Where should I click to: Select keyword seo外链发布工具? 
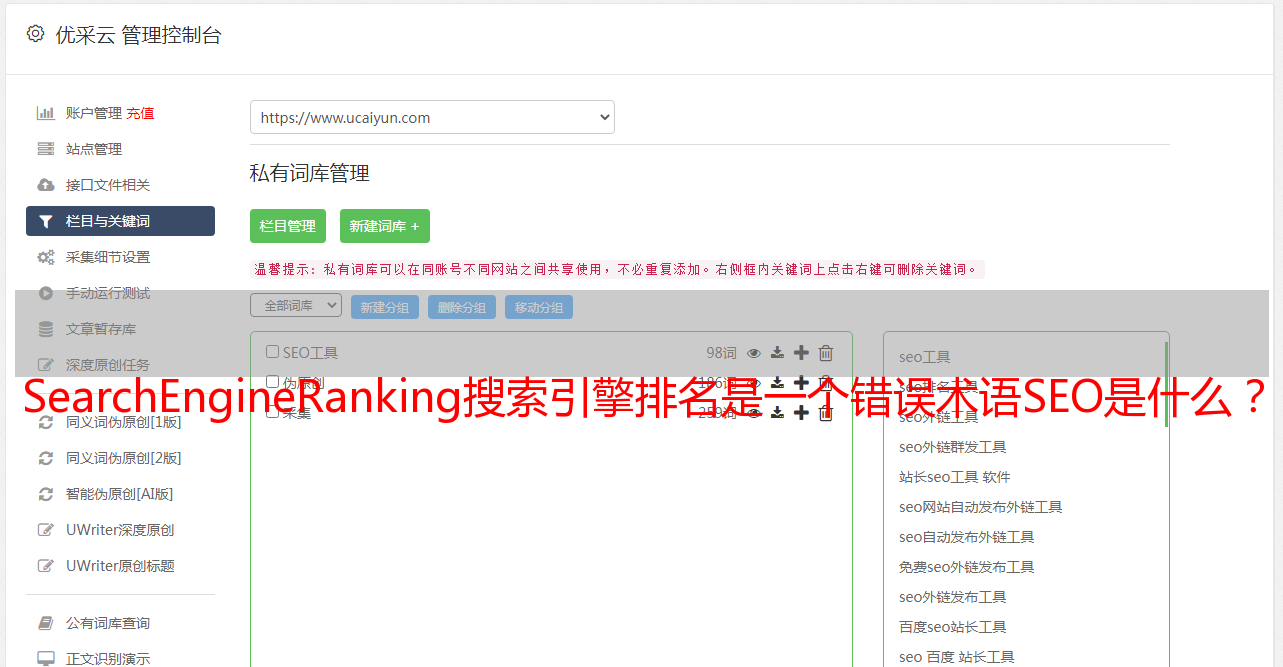(953, 597)
